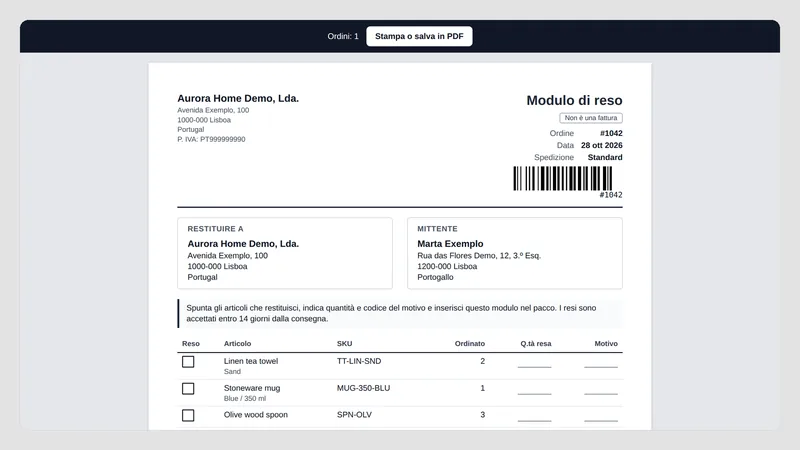Click the 'MITTENTE' label

437,229
